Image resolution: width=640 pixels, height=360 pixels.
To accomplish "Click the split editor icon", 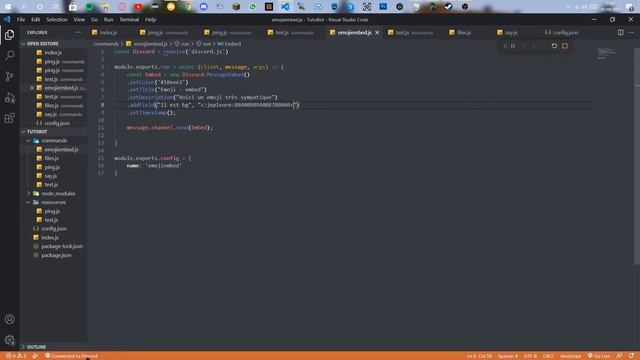I will click(x=620, y=32).
